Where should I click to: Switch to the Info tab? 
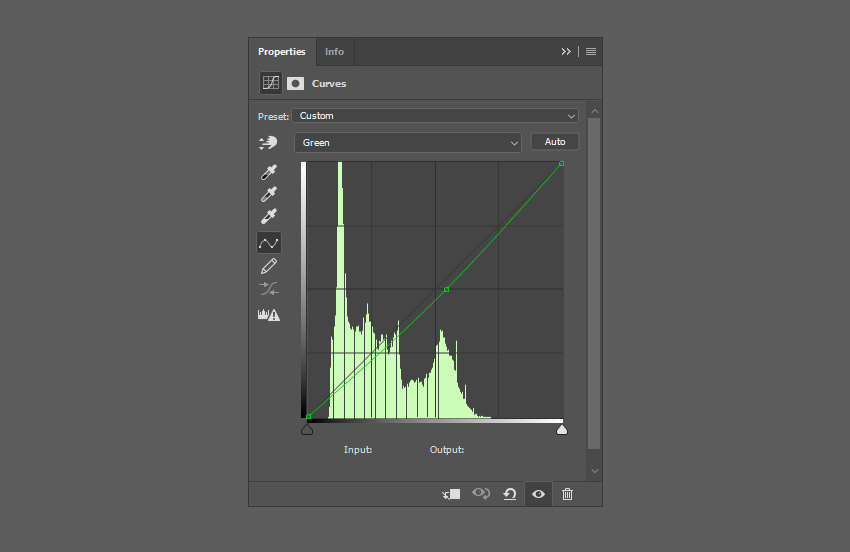[334, 52]
